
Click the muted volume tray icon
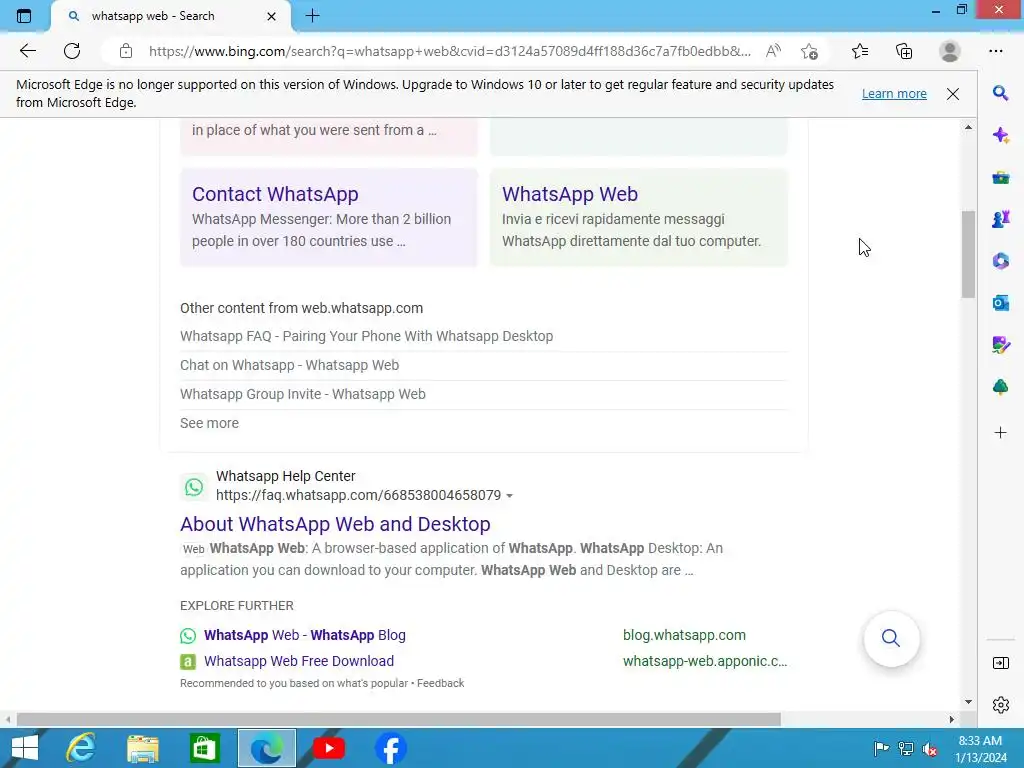click(x=929, y=749)
